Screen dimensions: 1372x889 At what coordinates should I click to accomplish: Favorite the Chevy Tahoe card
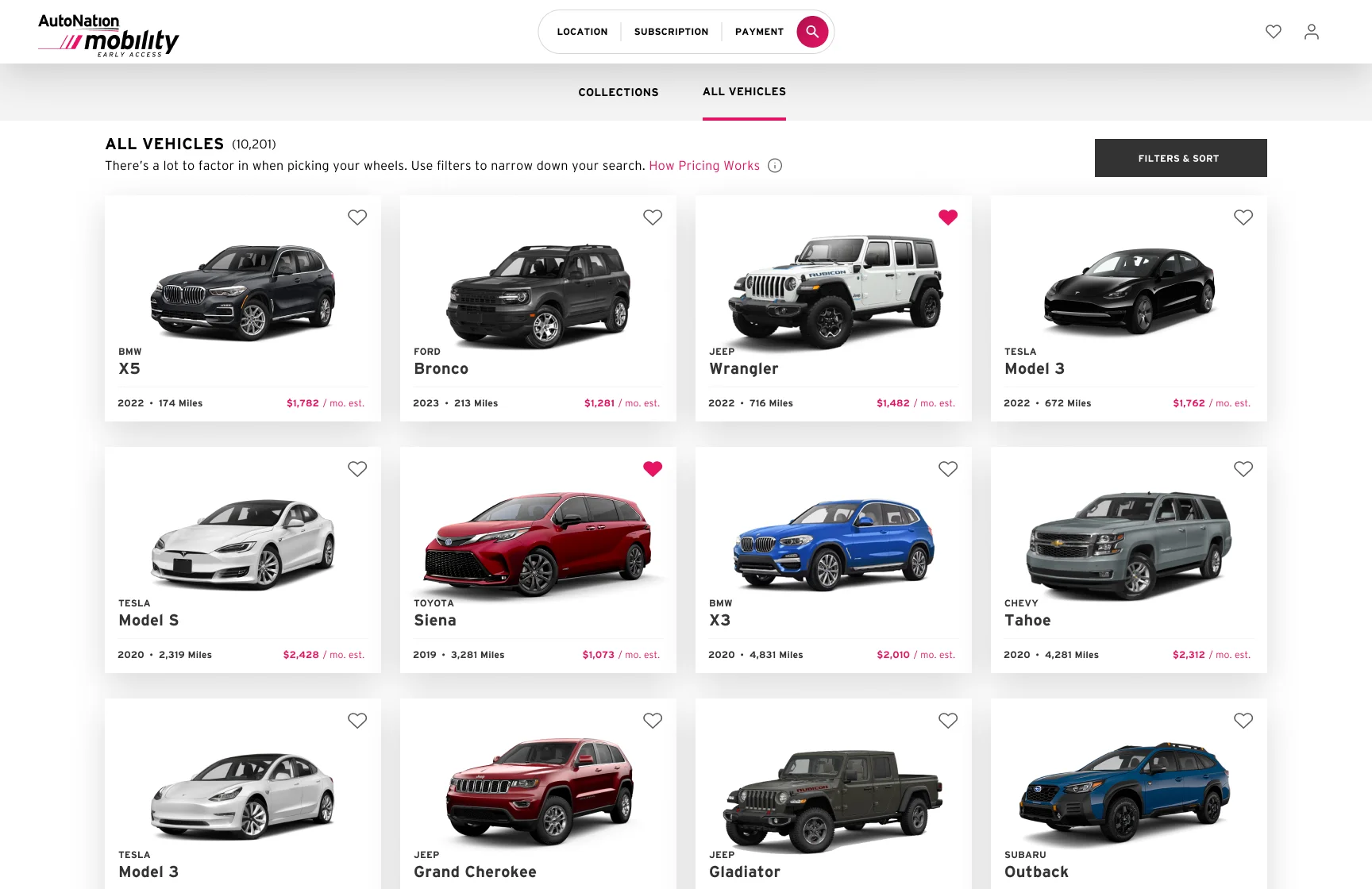click(x=1243, y=469)
